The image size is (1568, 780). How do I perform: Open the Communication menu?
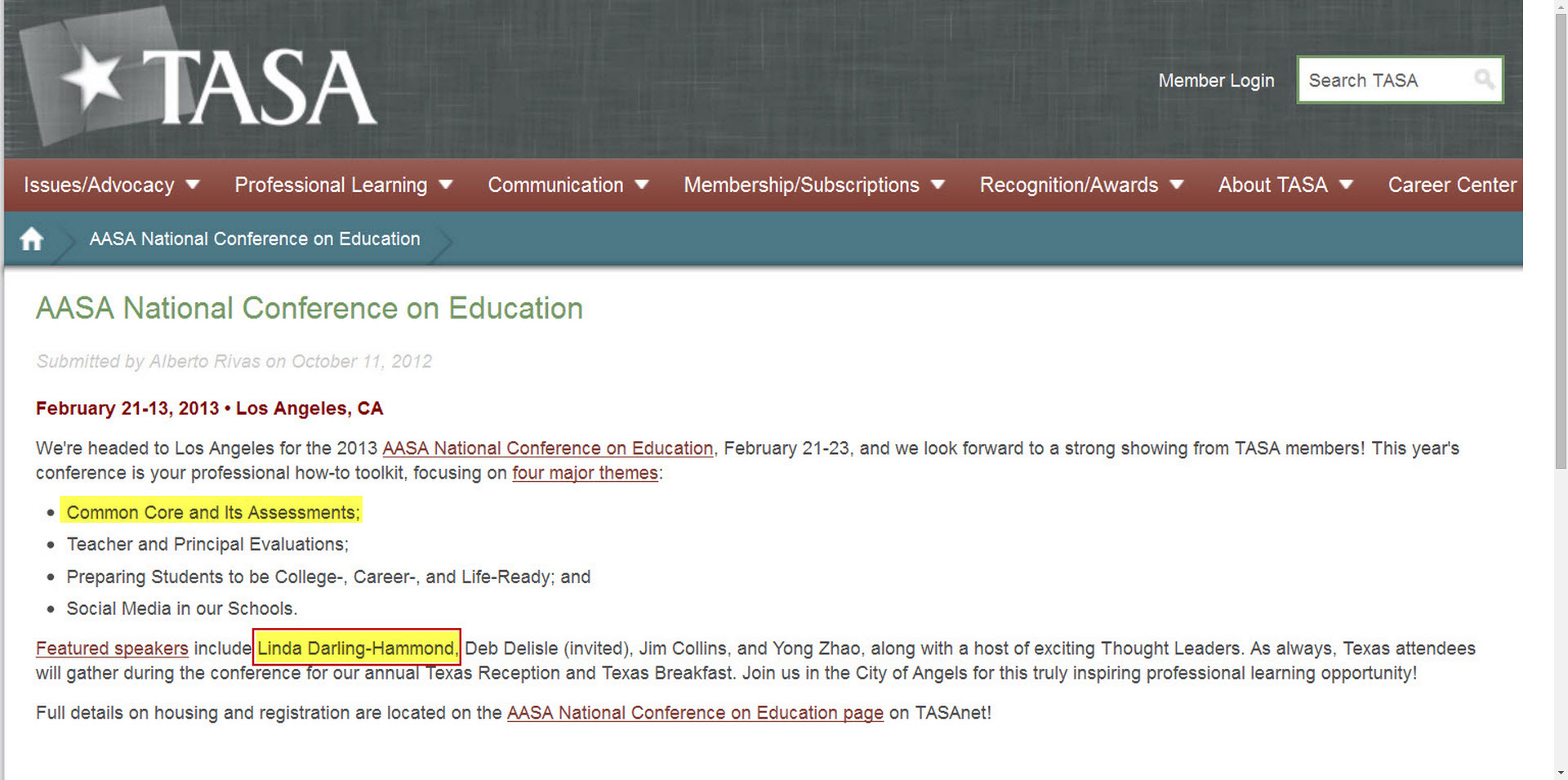(x=555, y=185)
